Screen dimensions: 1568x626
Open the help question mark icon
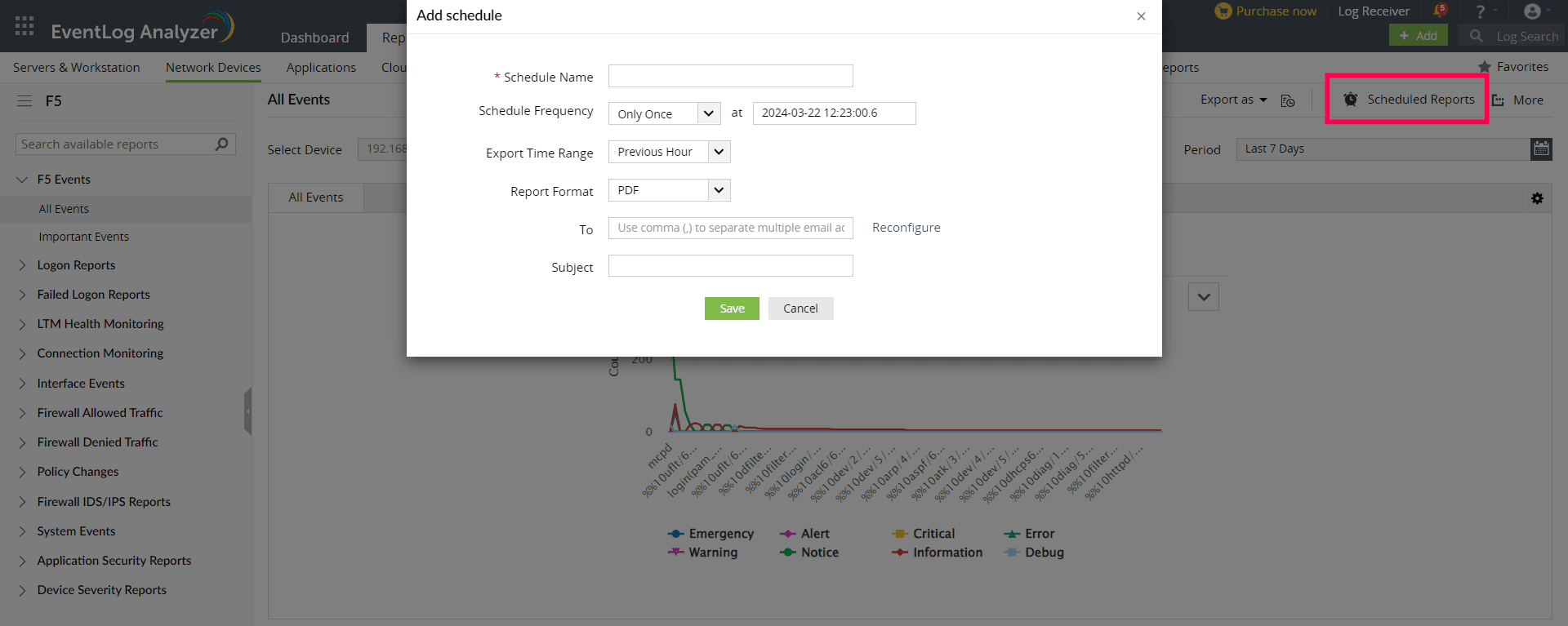point(1480,11)
